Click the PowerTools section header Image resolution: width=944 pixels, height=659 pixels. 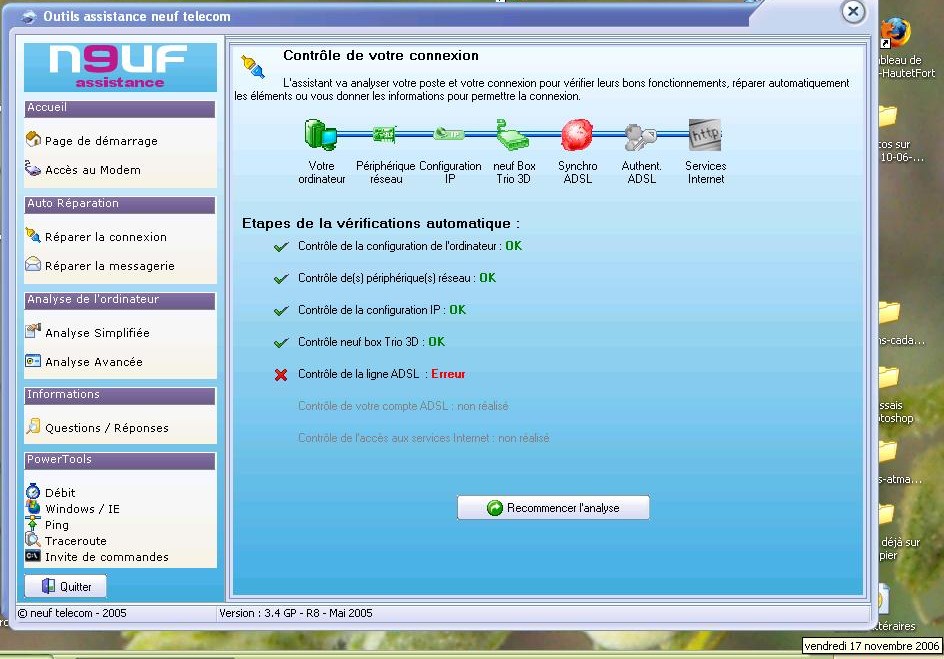[120, 460]
